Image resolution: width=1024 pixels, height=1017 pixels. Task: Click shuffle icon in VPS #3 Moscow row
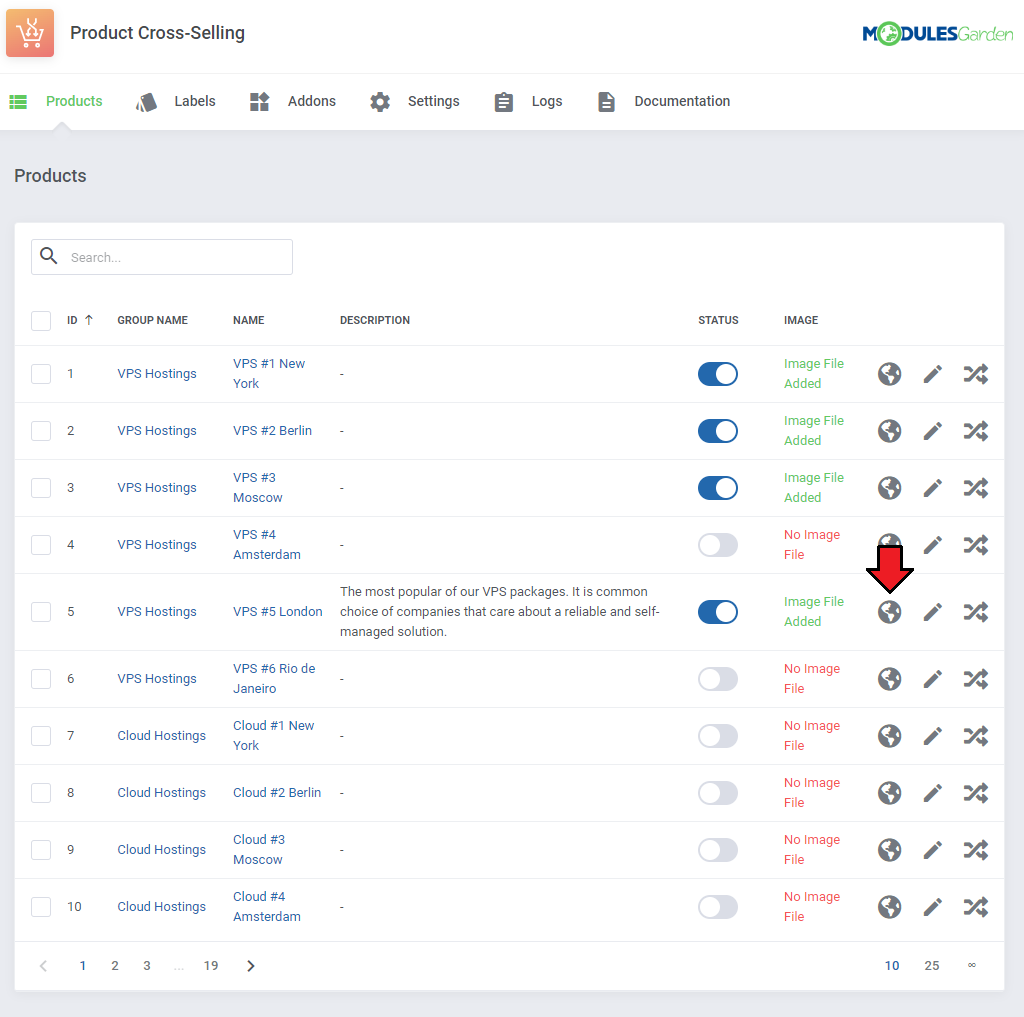pos(976,488)
